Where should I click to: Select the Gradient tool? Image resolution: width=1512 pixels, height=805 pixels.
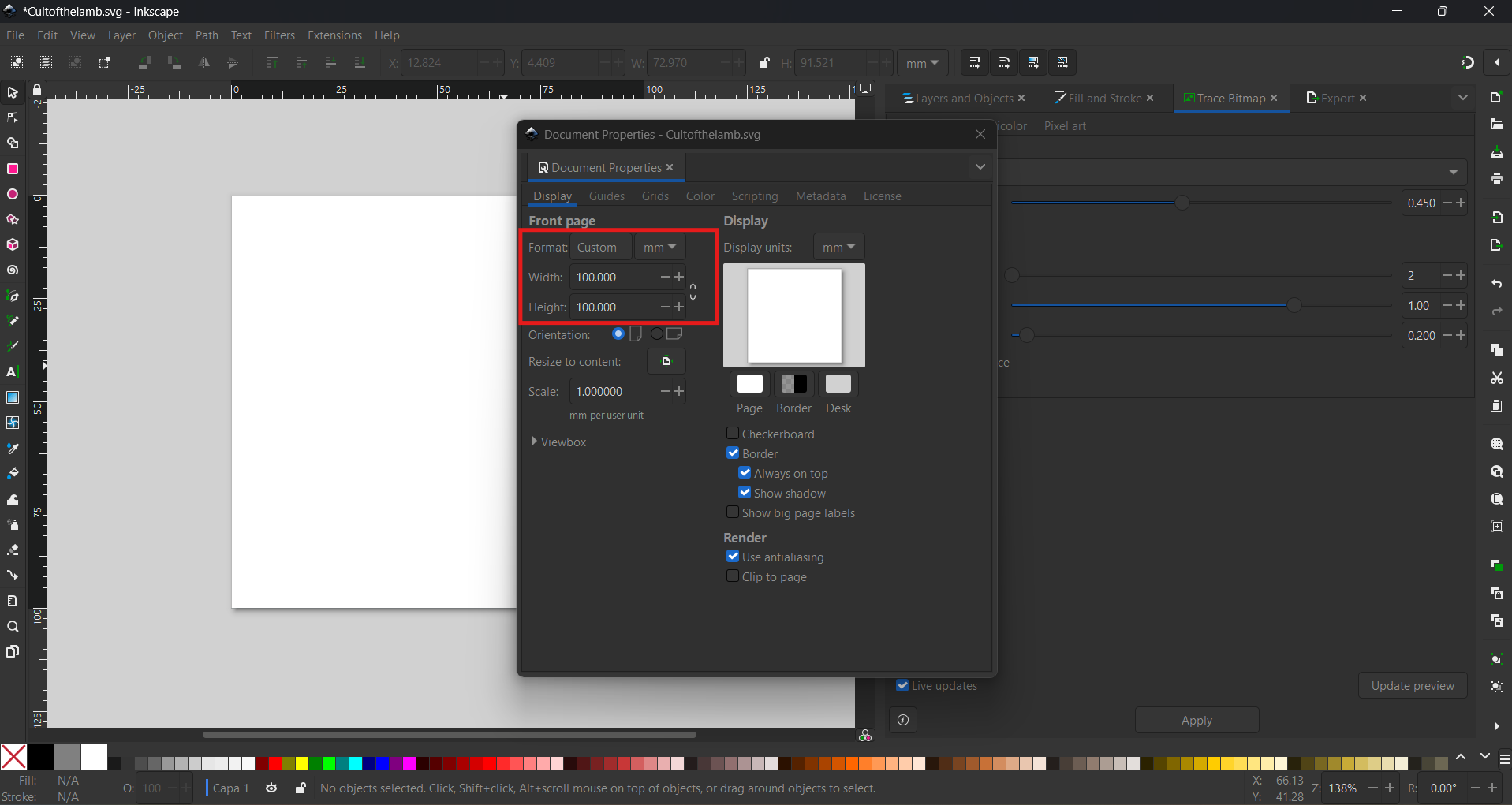pos(13,397)
